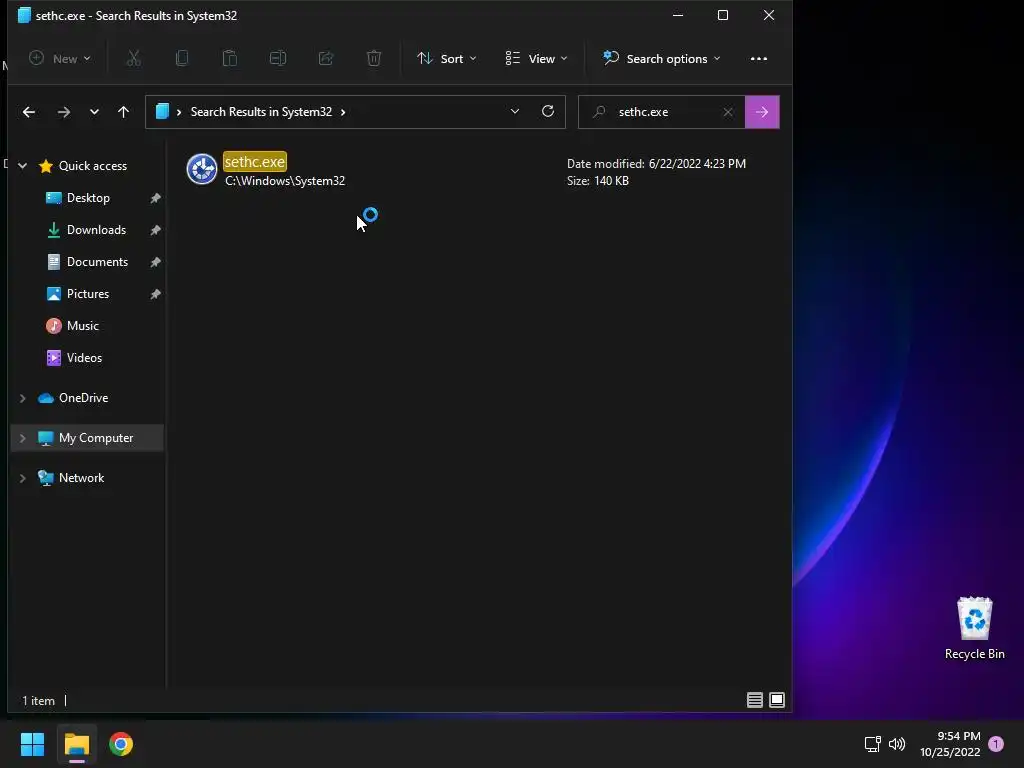The height and width of the screenshot is (768, 1024).
Task: Open recent locations chevron
Action: click(94, 112)
